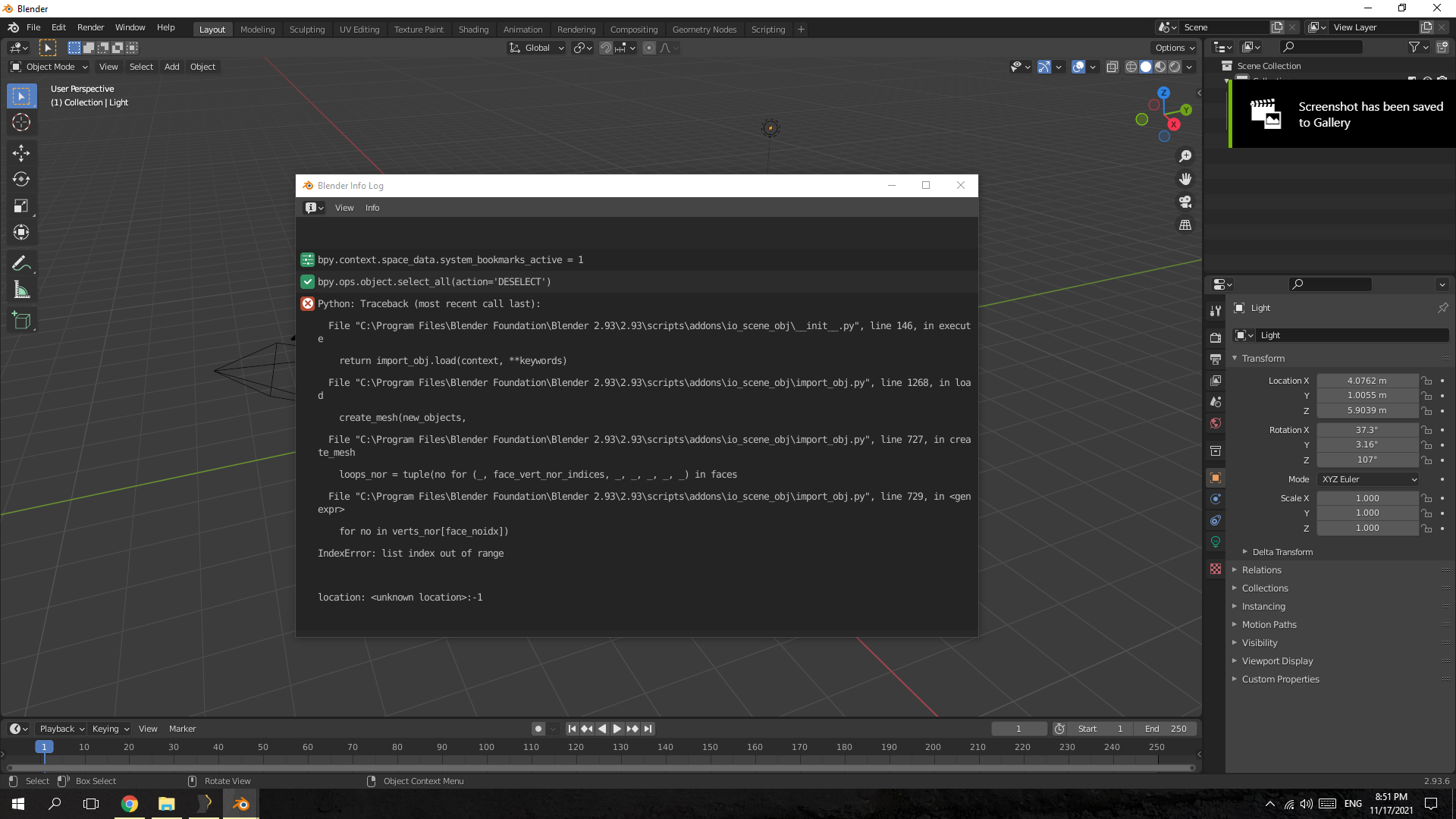
Task: Click the Zoom view magnifier icon
Action: (x=1185, y=156)
